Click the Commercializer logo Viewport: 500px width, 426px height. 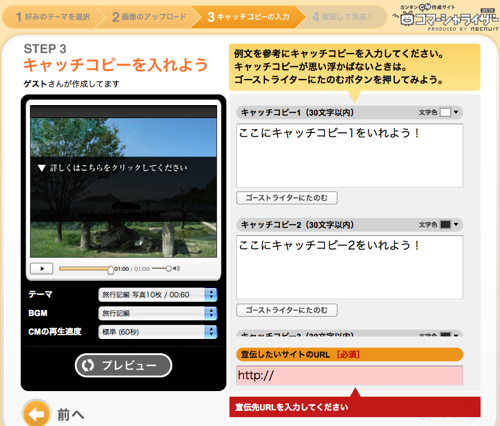coord(445,17)
